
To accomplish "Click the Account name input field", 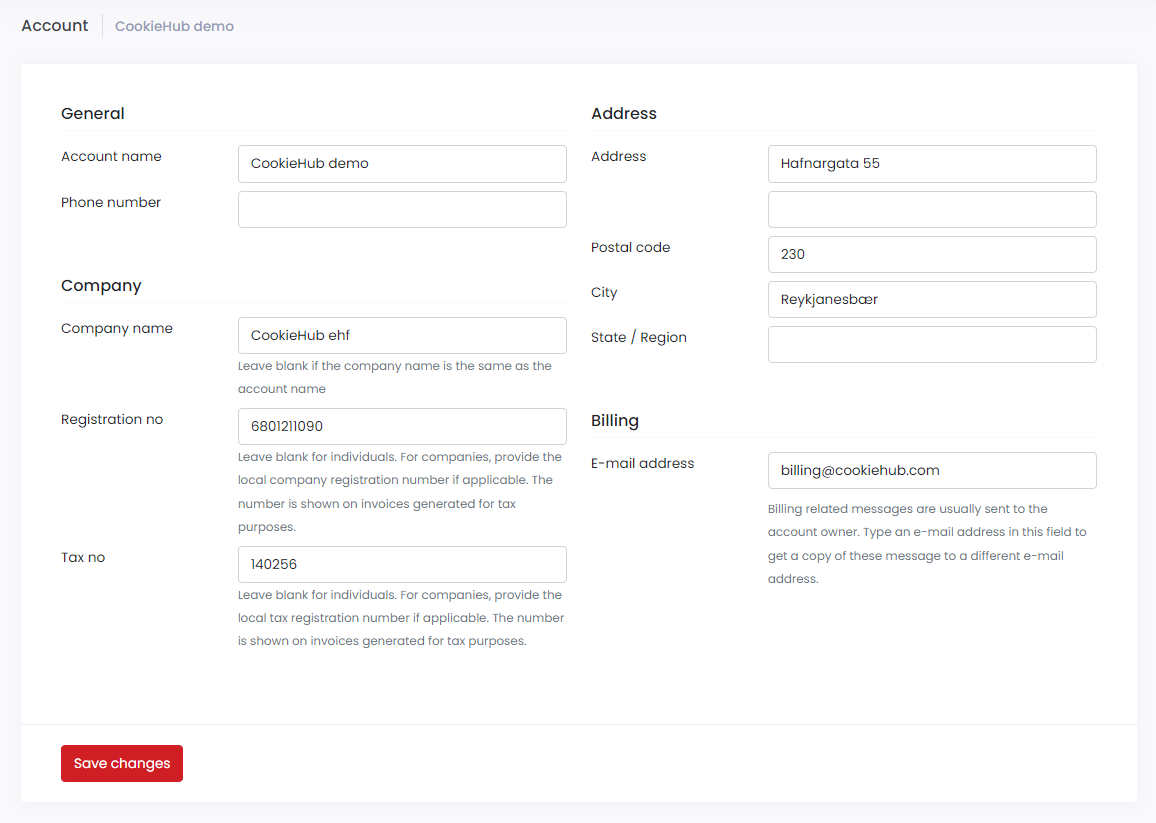I will point(402,164).
